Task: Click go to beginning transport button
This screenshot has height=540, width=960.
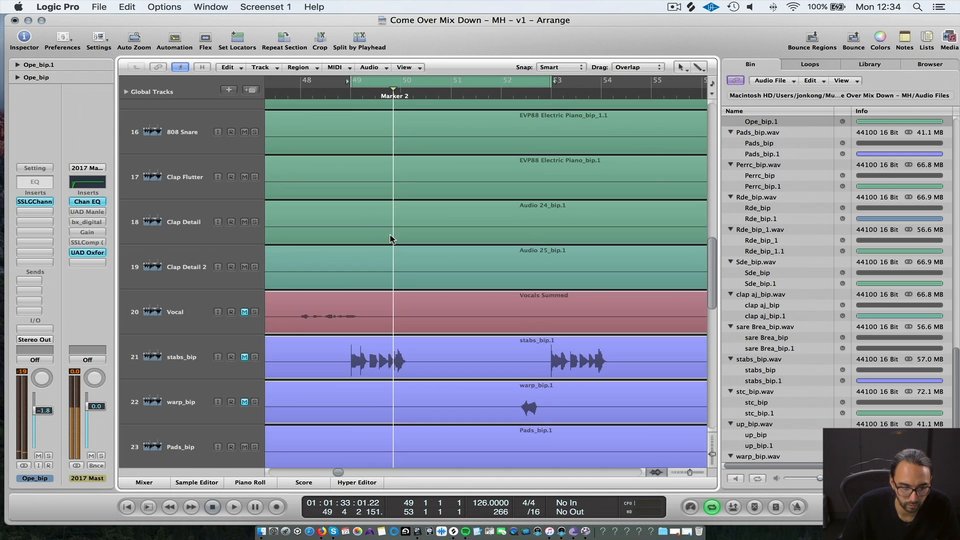Action: click(127, 507)
